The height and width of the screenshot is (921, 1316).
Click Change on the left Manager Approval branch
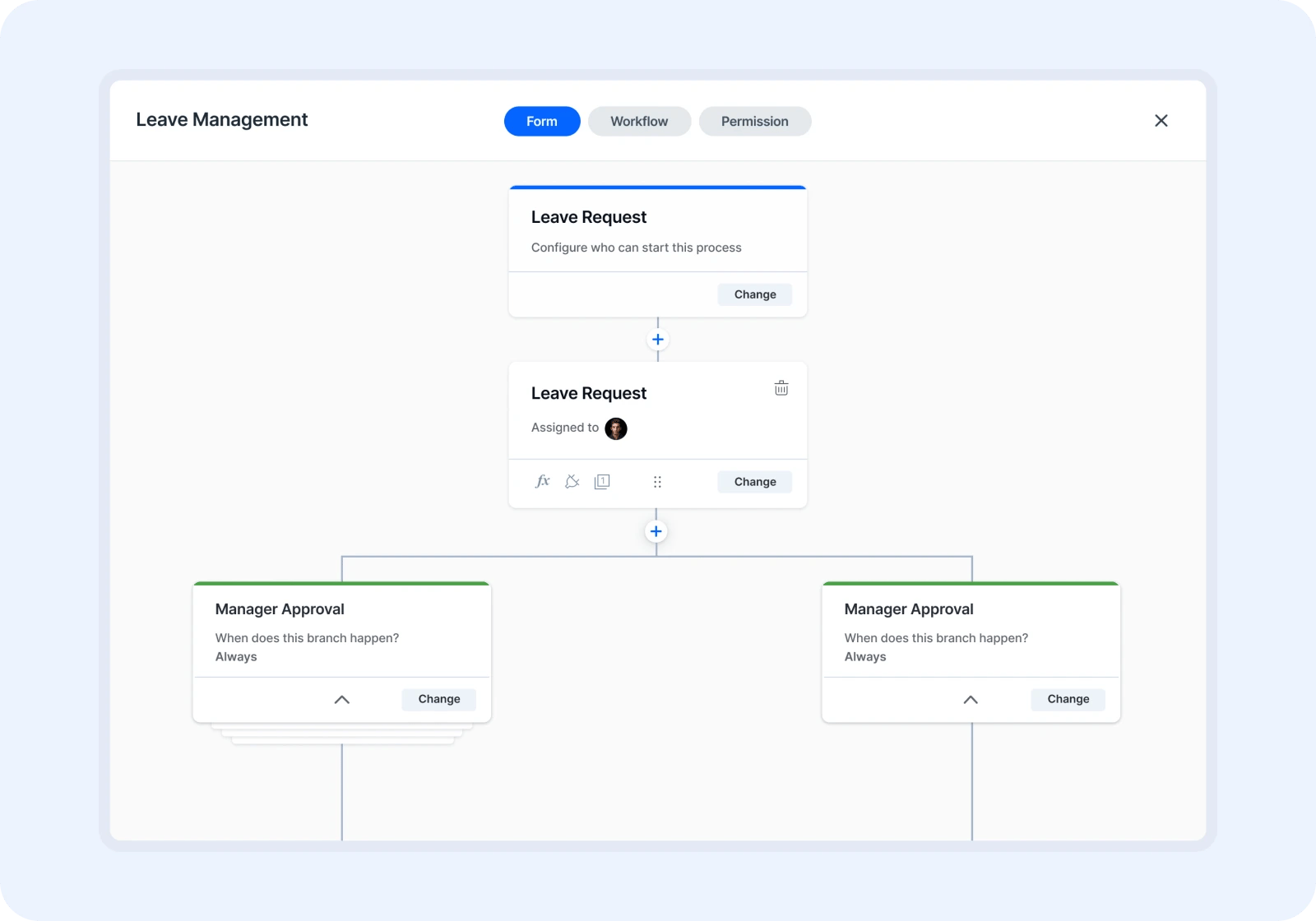pos(438,700)
